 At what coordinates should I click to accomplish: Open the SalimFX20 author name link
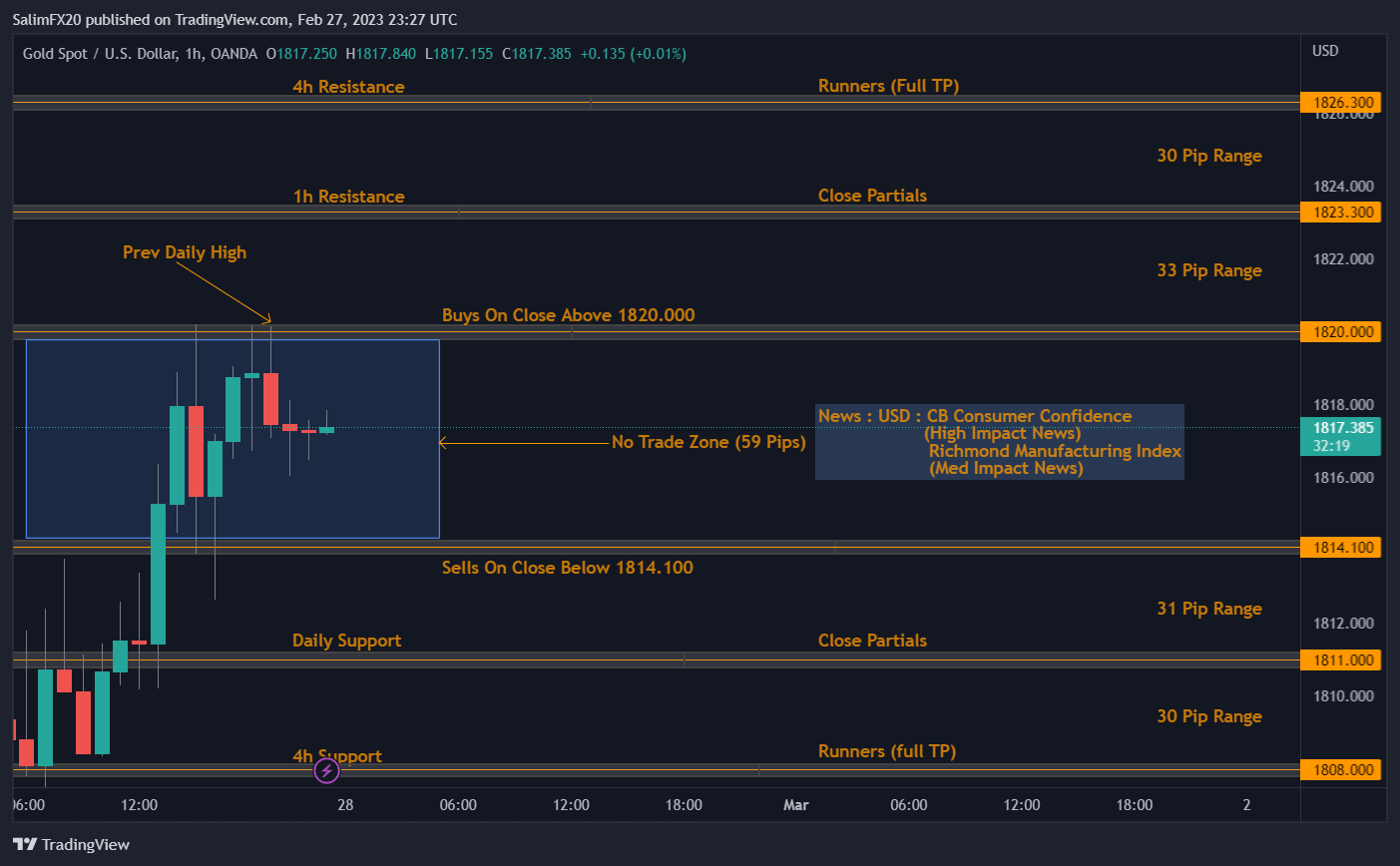coord(47,19)
